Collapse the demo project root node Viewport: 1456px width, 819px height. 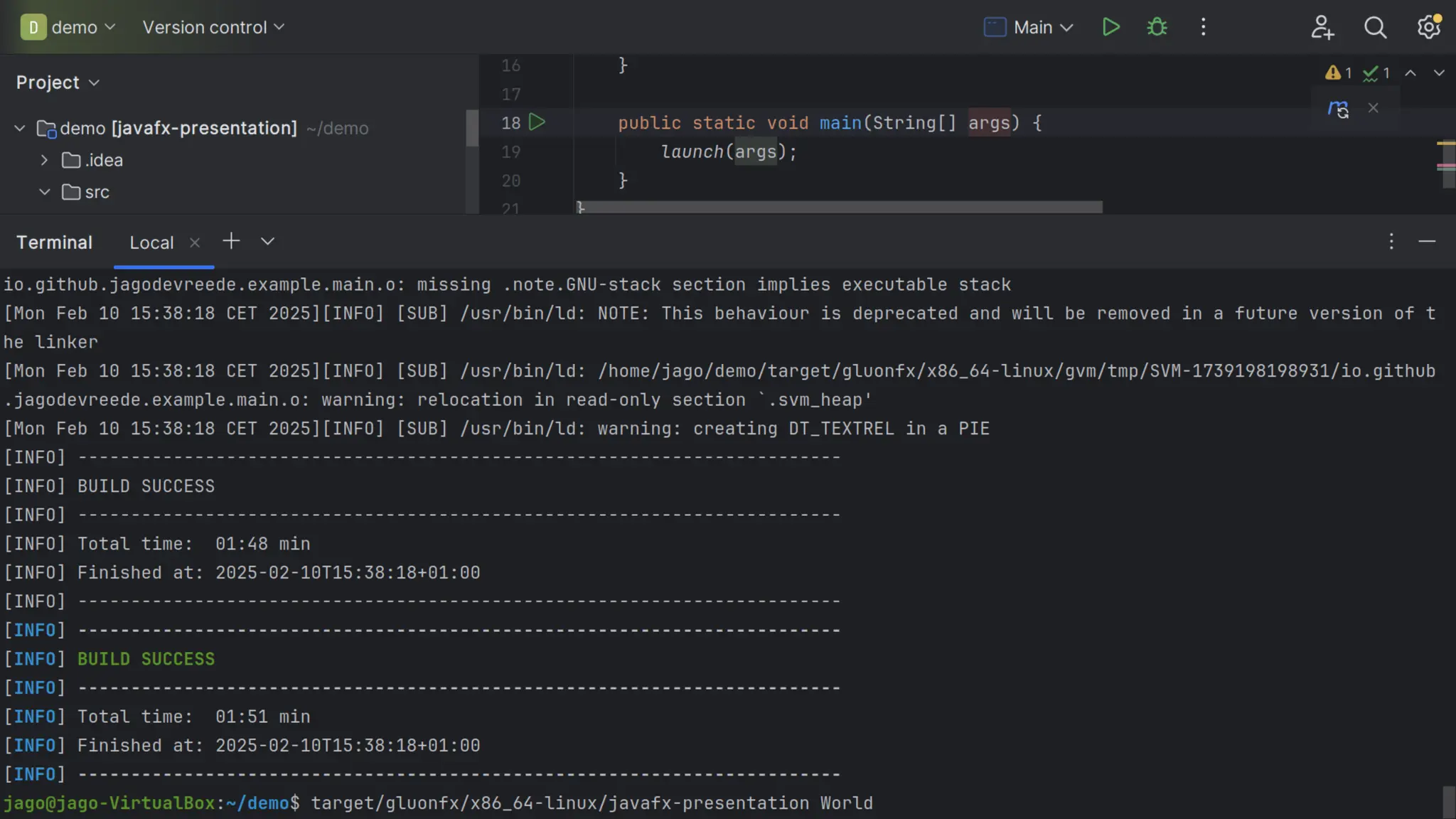pyautogui.click(x=20, y=128)
